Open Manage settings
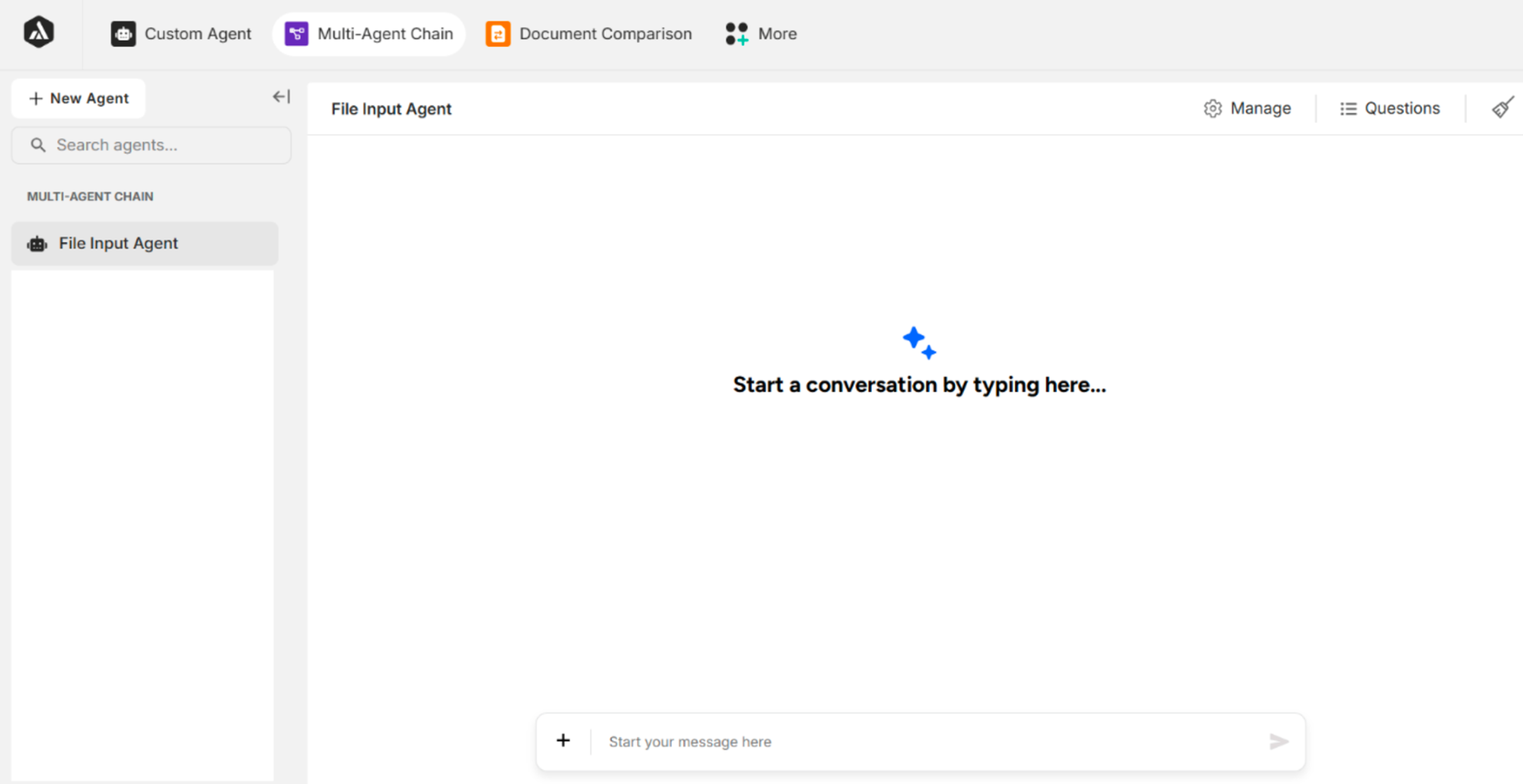This screenshot has height=784, width=1523. [1260, 109]
